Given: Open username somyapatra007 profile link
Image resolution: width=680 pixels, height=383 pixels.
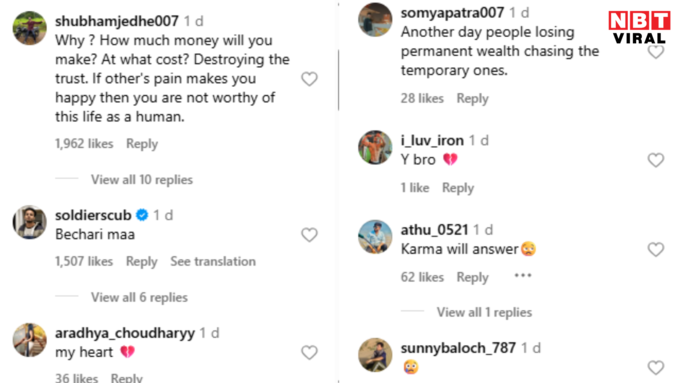Looking at the screenshot, I should (x=452, y=13).
